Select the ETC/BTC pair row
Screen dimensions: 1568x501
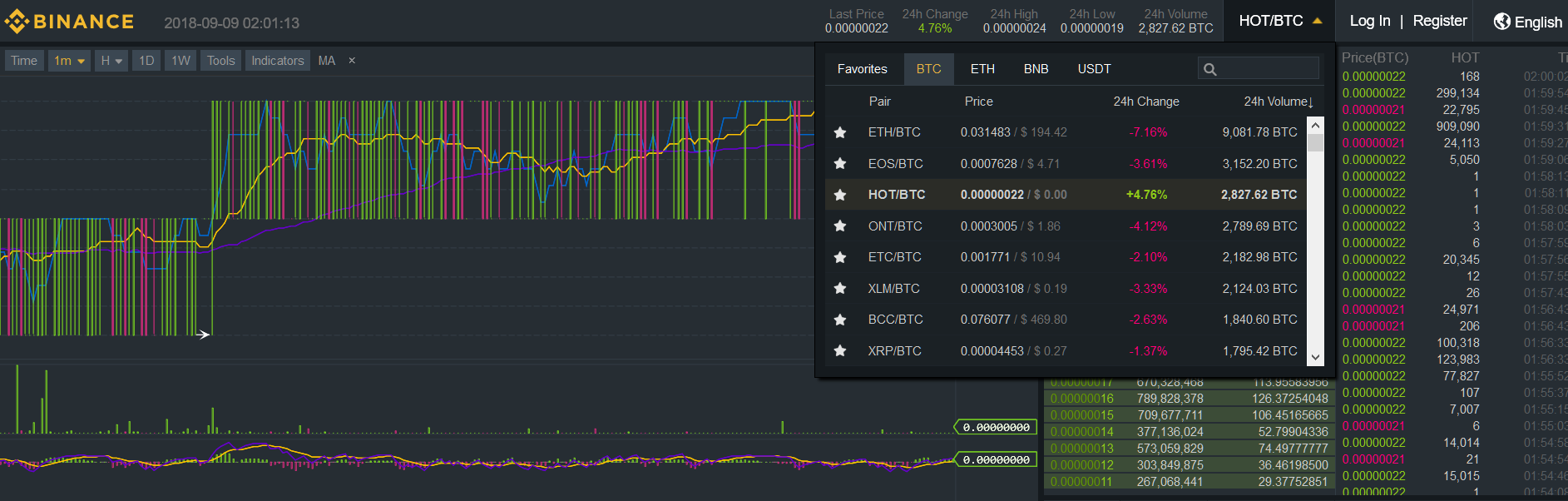click(1066, 257)
